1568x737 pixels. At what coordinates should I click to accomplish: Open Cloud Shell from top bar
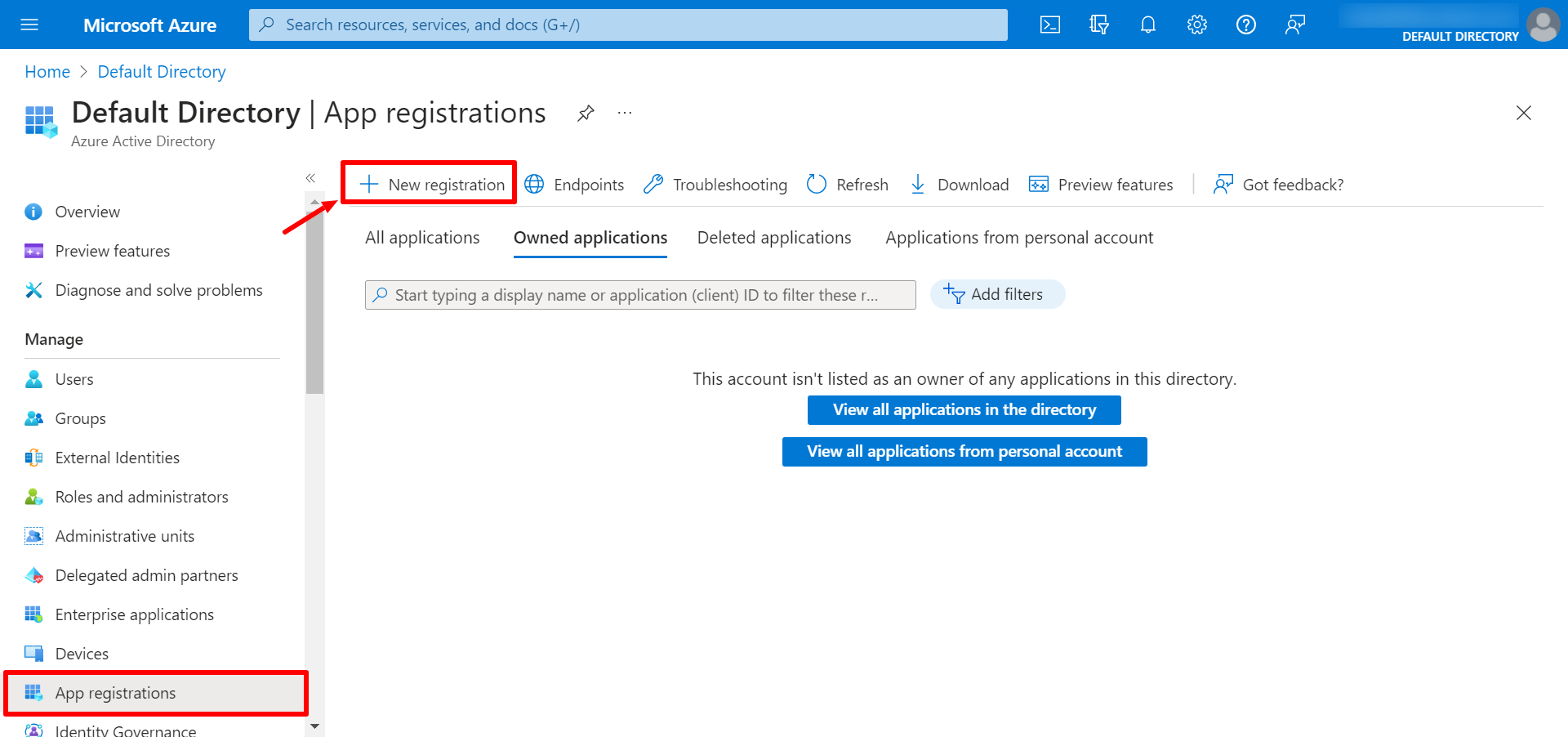(1050, 25)
